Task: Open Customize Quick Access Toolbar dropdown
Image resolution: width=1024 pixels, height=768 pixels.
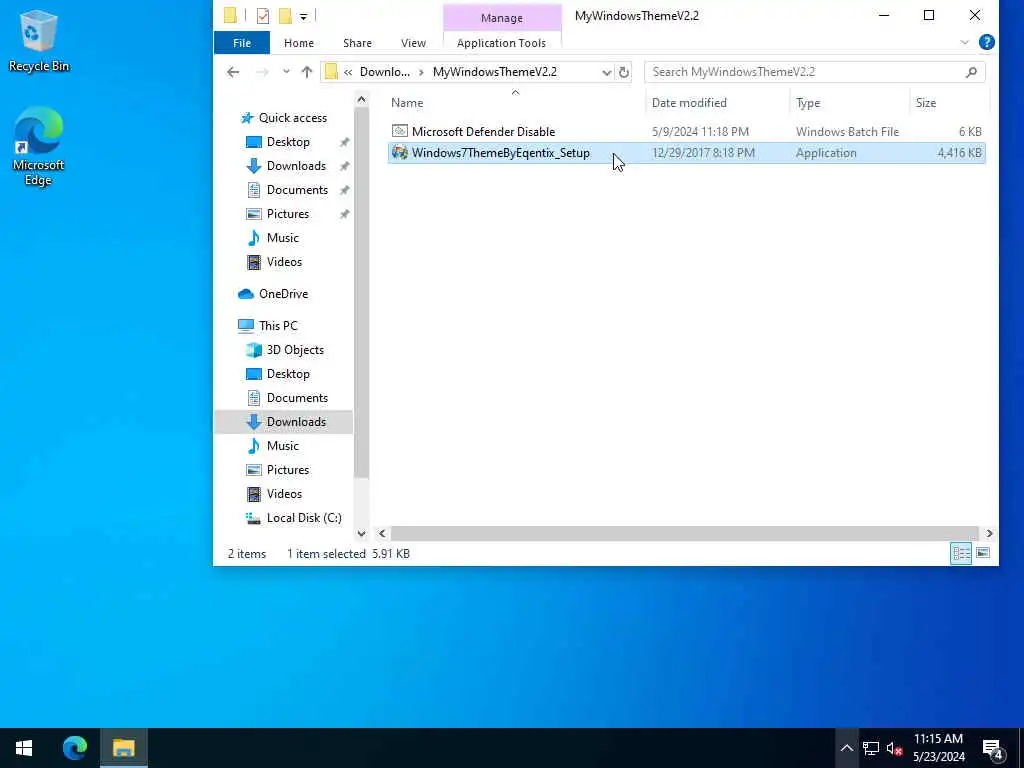Action: tap(303, 16)
